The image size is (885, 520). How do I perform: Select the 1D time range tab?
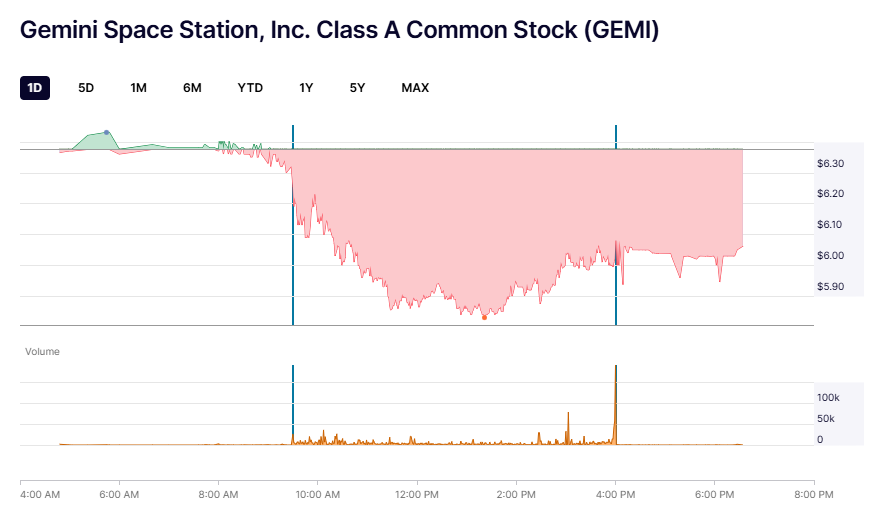coord(35,88)
